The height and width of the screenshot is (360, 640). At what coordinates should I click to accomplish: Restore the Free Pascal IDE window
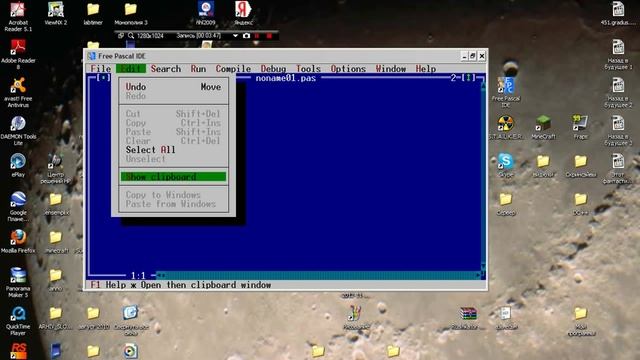[x=473, y=56]
